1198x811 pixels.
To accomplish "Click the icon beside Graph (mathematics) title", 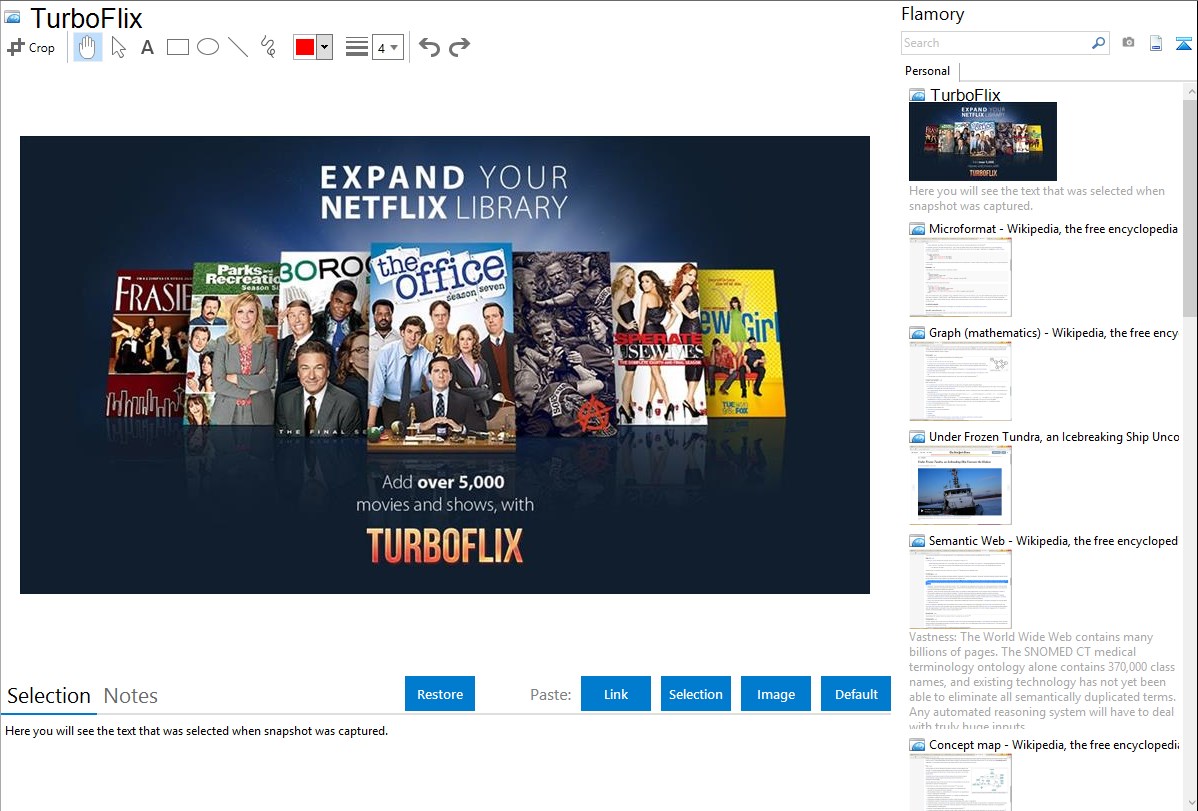I will (917, 333).
